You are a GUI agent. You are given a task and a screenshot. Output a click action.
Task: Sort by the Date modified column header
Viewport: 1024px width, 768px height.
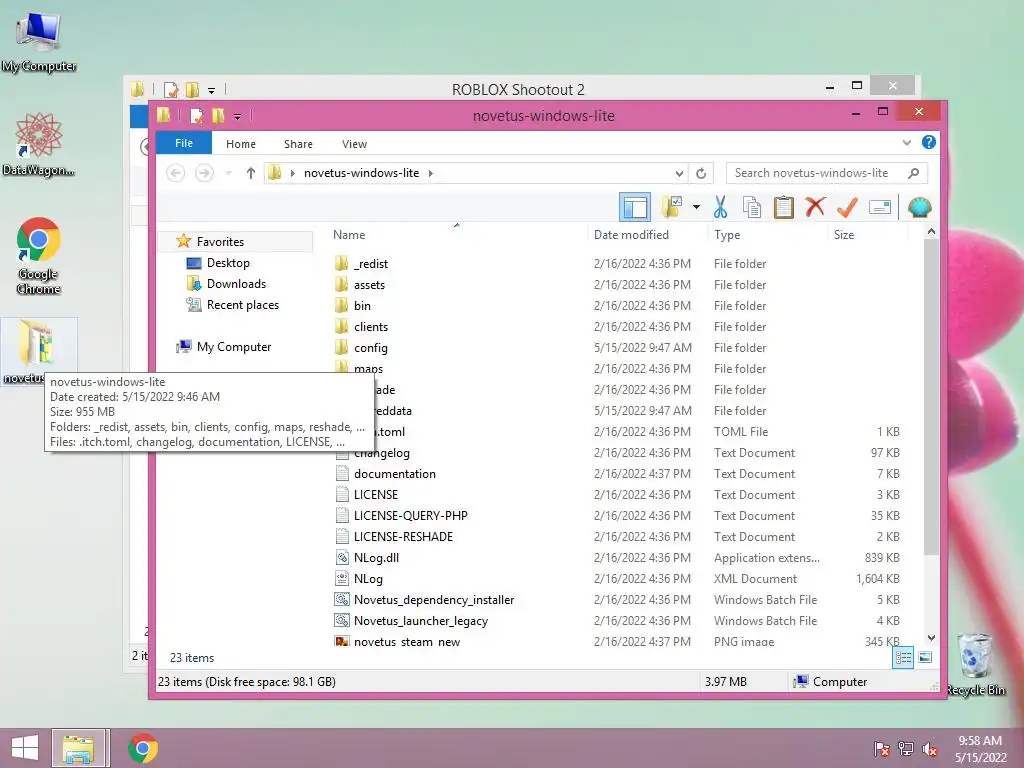tap(631, 234)
